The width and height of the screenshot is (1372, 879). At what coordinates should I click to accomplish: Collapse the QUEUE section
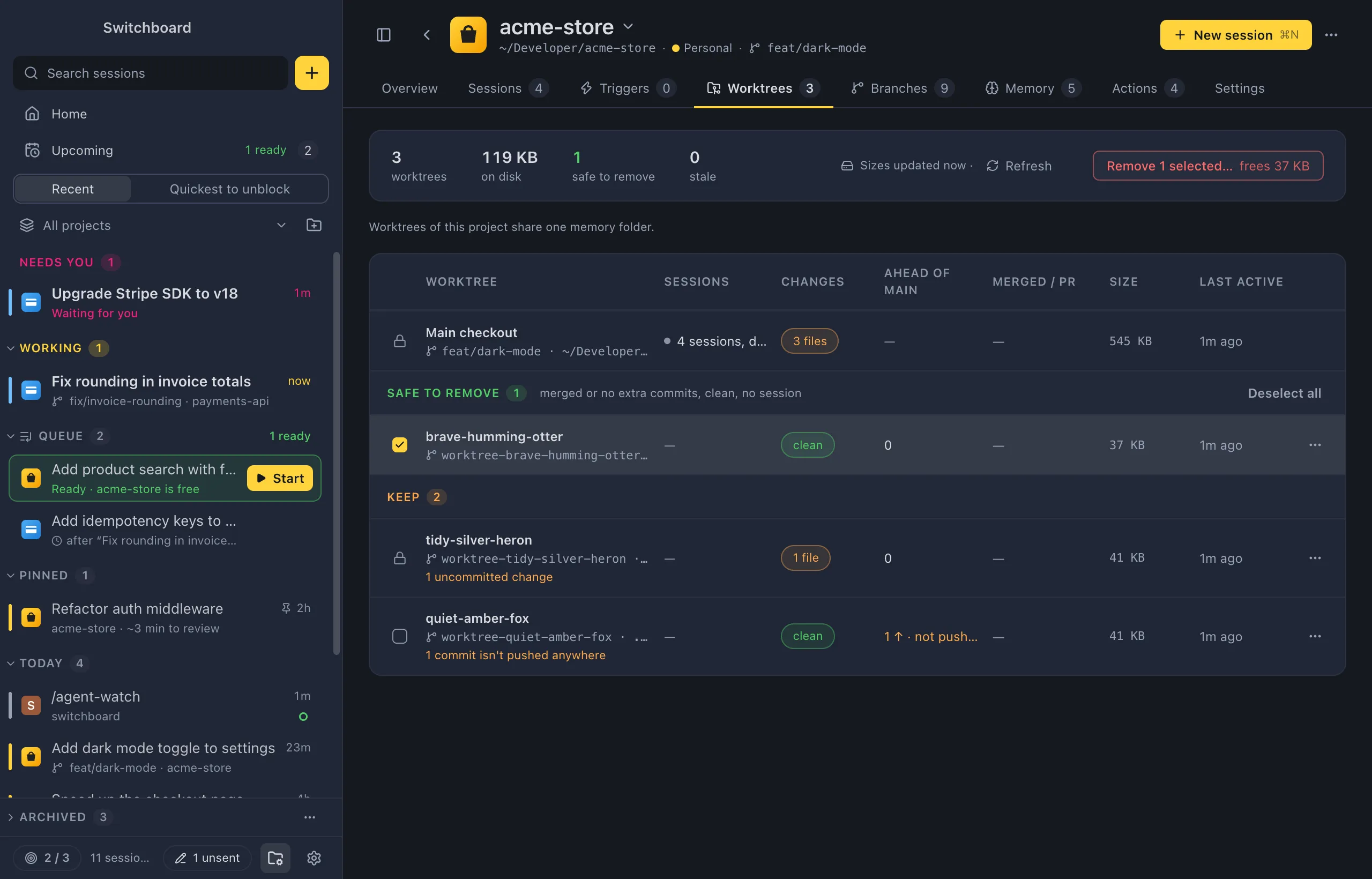(10, 436)
